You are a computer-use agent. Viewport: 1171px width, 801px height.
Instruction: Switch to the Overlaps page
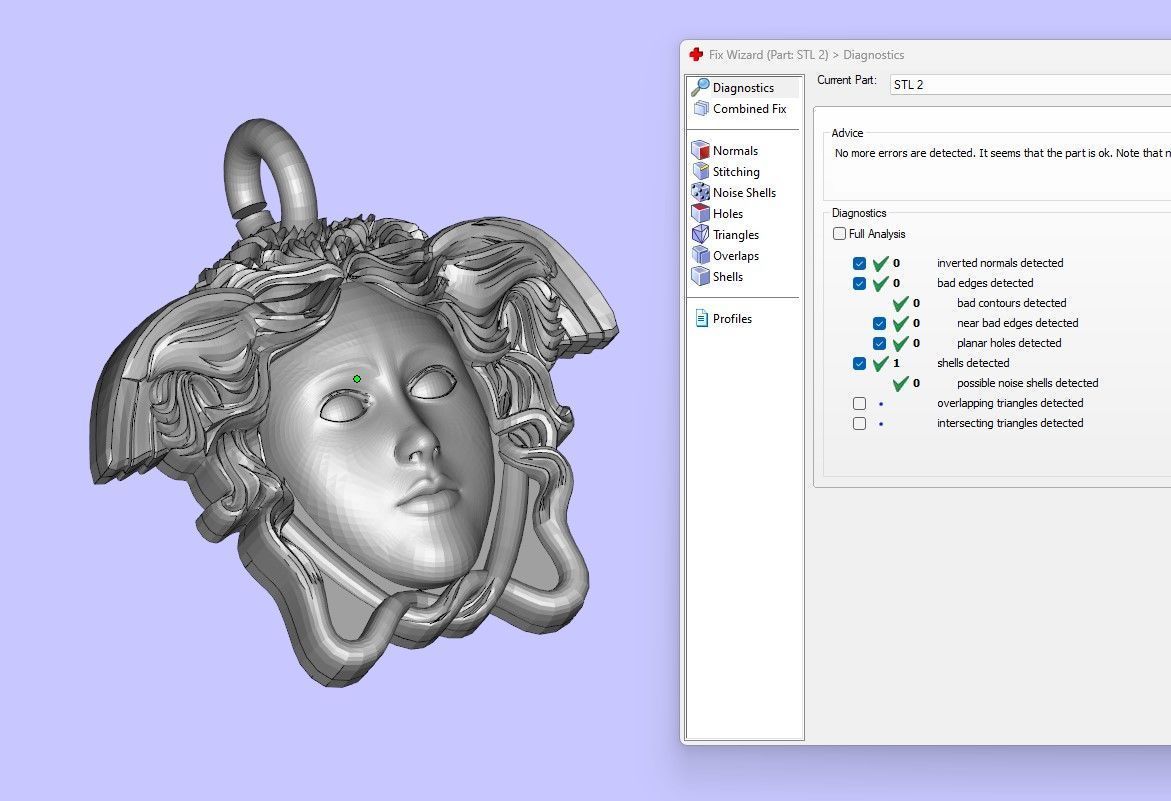(736, 255)
